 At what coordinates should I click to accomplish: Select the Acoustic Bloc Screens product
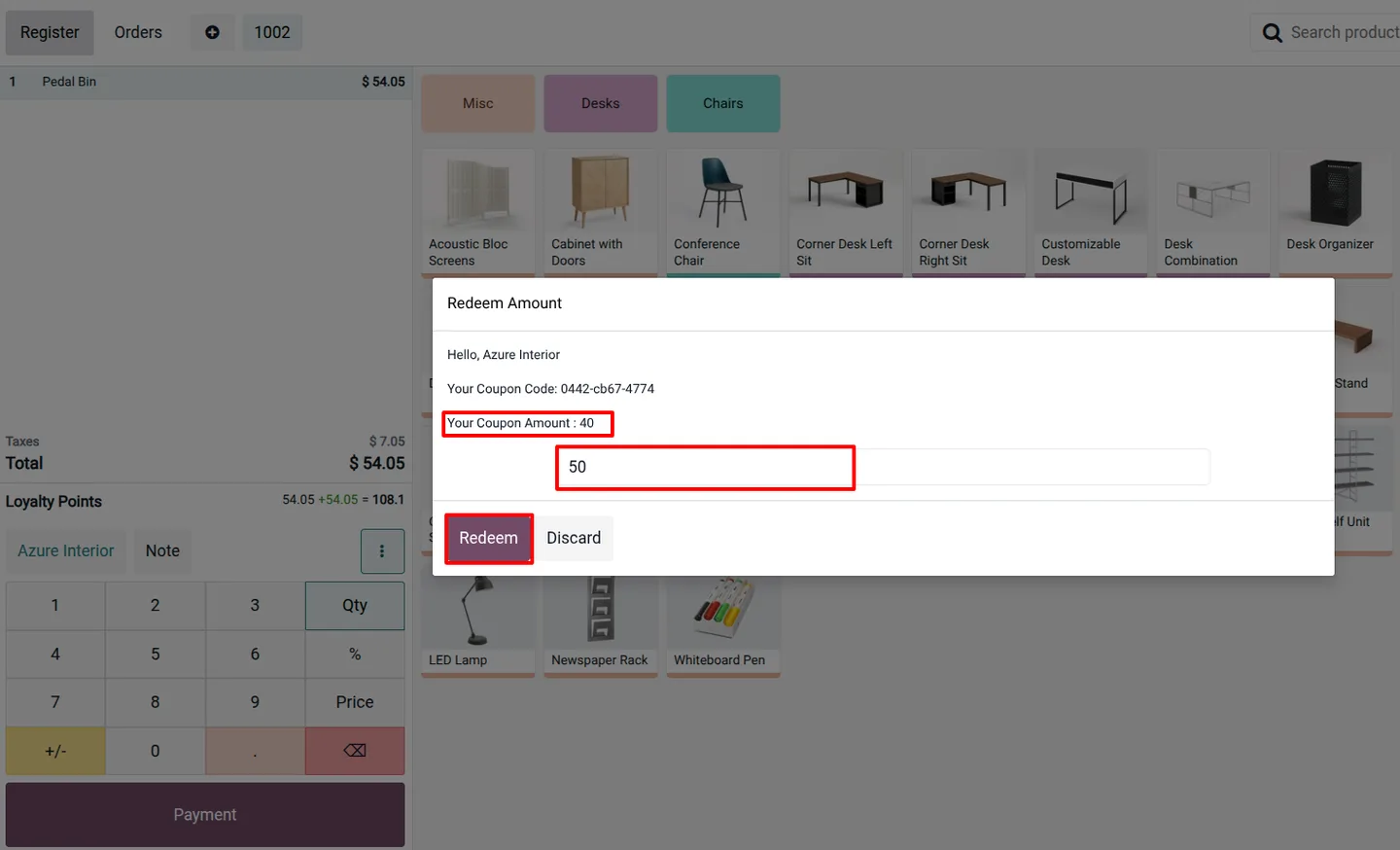(x=477, y=214)
